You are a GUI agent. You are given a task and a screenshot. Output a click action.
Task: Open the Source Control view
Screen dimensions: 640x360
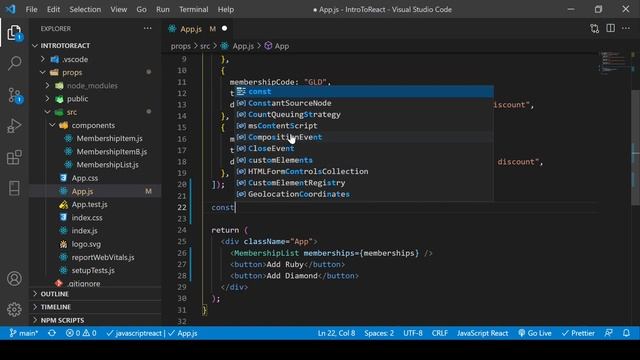[14, 95]
